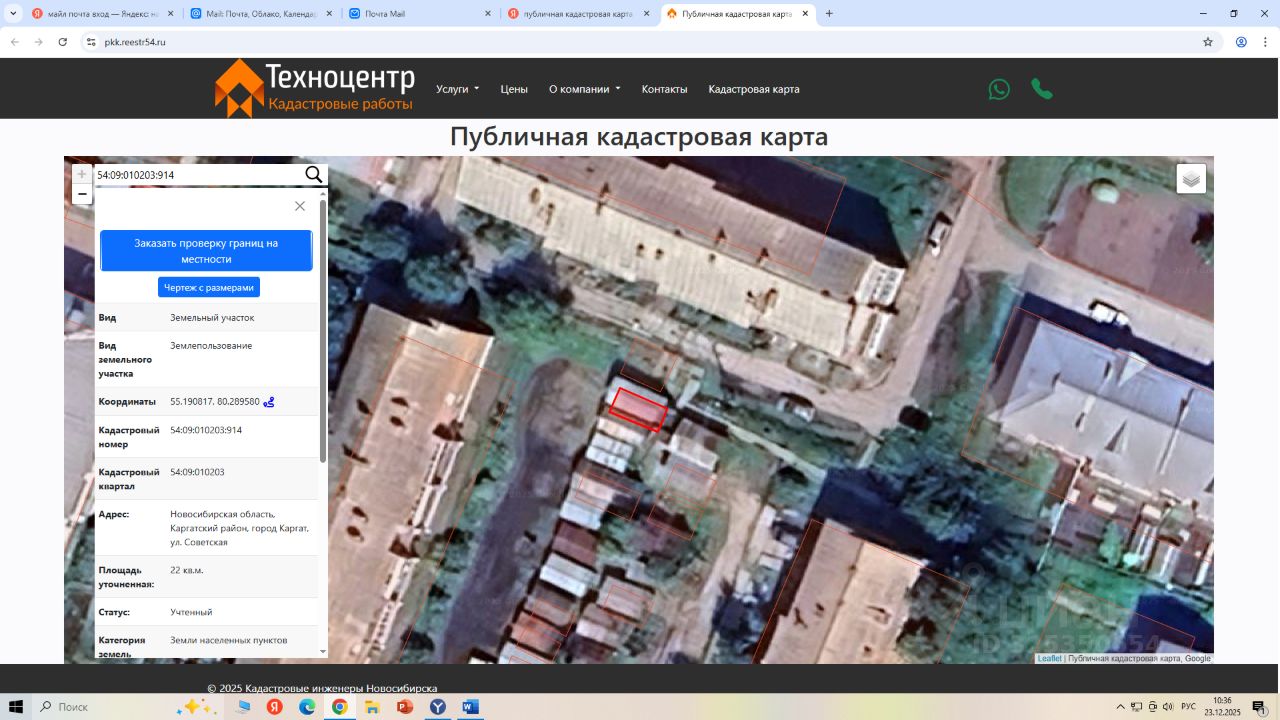Click the Техноцентр logo
Screen dimensions: 1280x720
[x=314, y=88]
